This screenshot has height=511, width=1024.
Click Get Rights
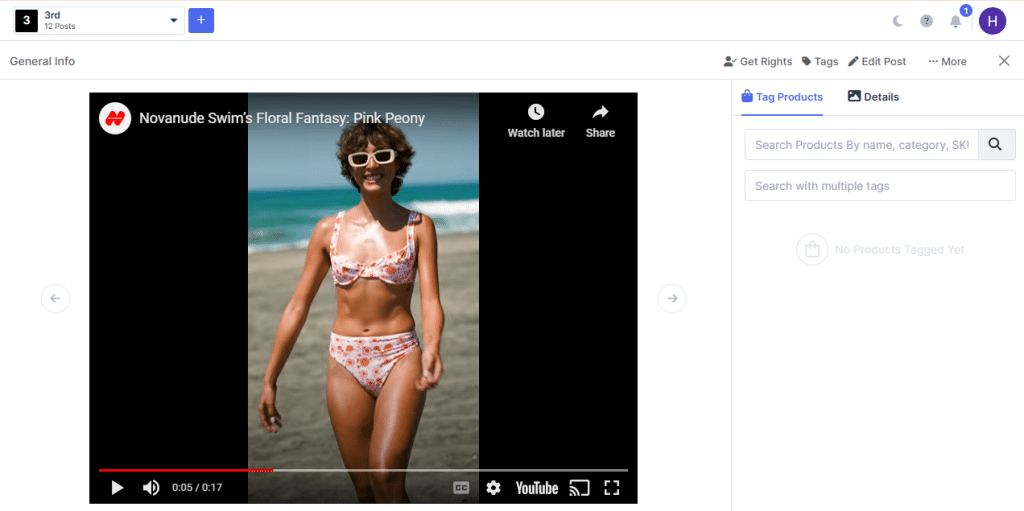(x=758, y=61)
